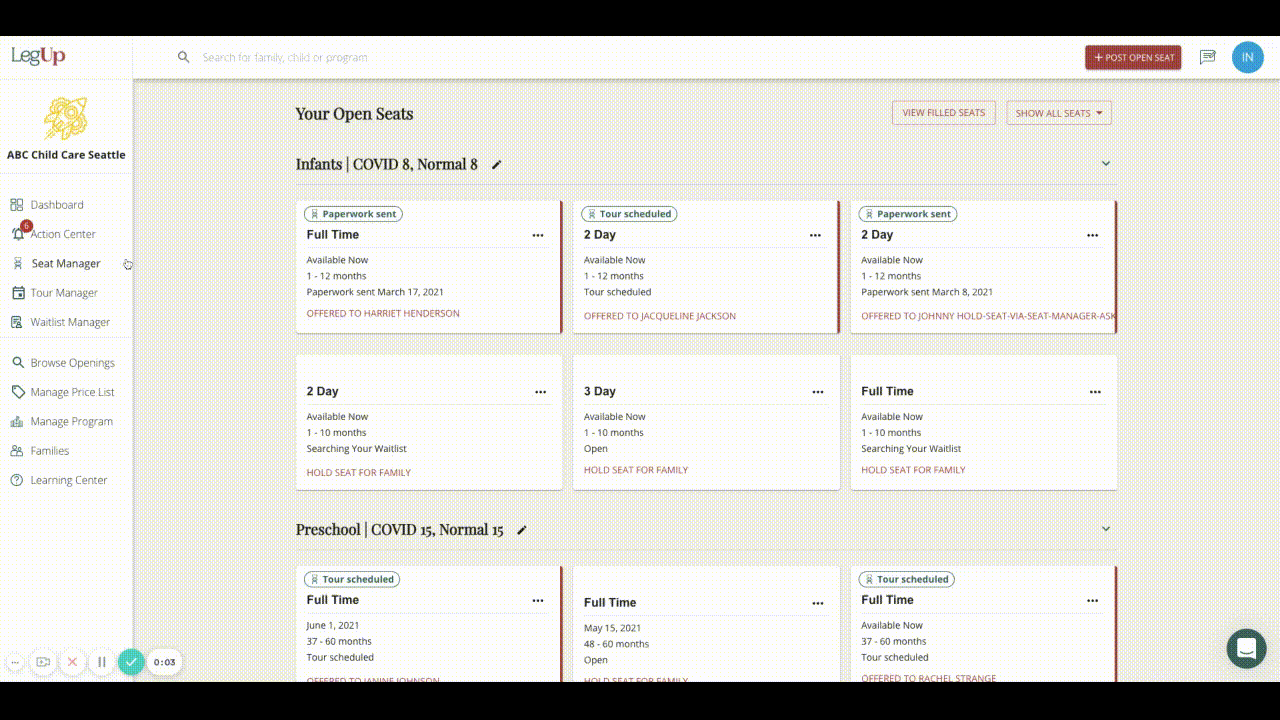Click Offered to Johnny hold-seat link
1280x720 pixels.
pos(988,316)
